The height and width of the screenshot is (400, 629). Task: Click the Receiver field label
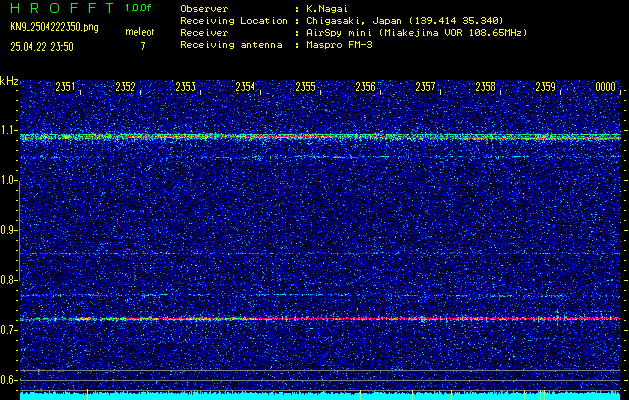tap(204, 33)
